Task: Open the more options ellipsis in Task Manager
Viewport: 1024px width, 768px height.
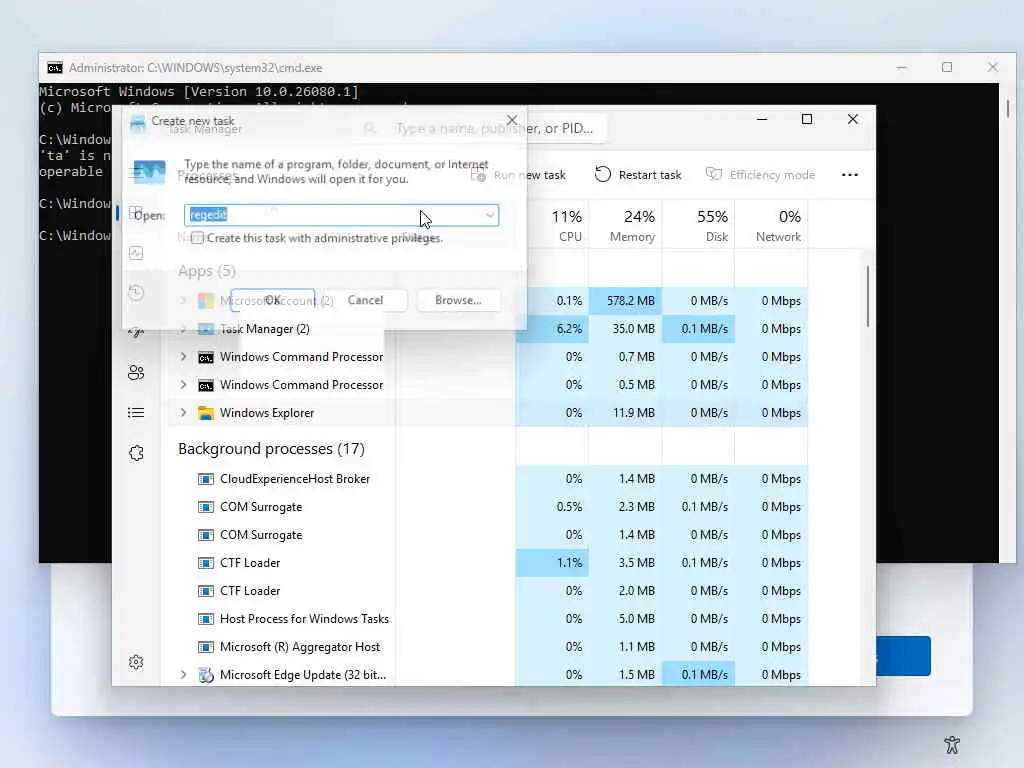Action: tap(850, 174)
